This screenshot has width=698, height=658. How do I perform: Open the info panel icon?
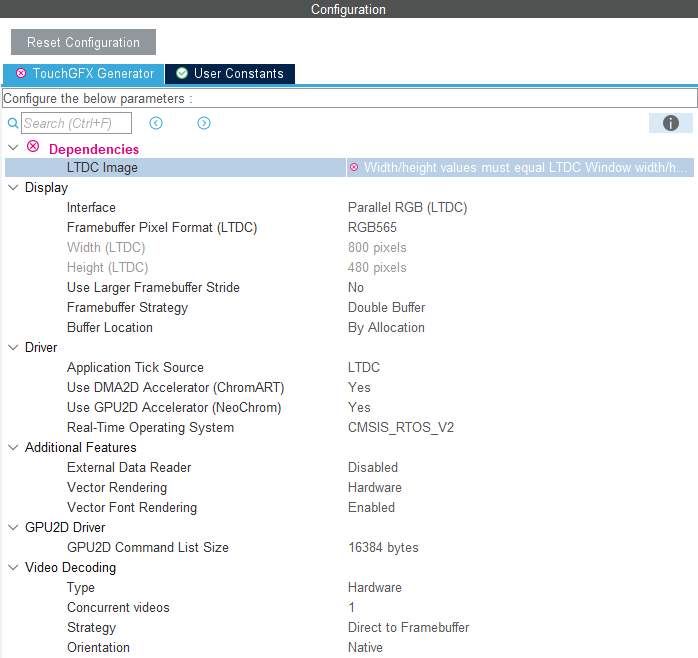point(671,123)
